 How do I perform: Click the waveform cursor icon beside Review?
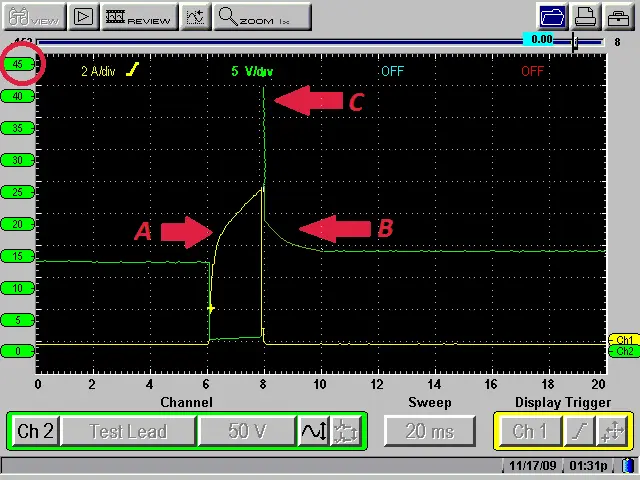[x=196, y=17]
